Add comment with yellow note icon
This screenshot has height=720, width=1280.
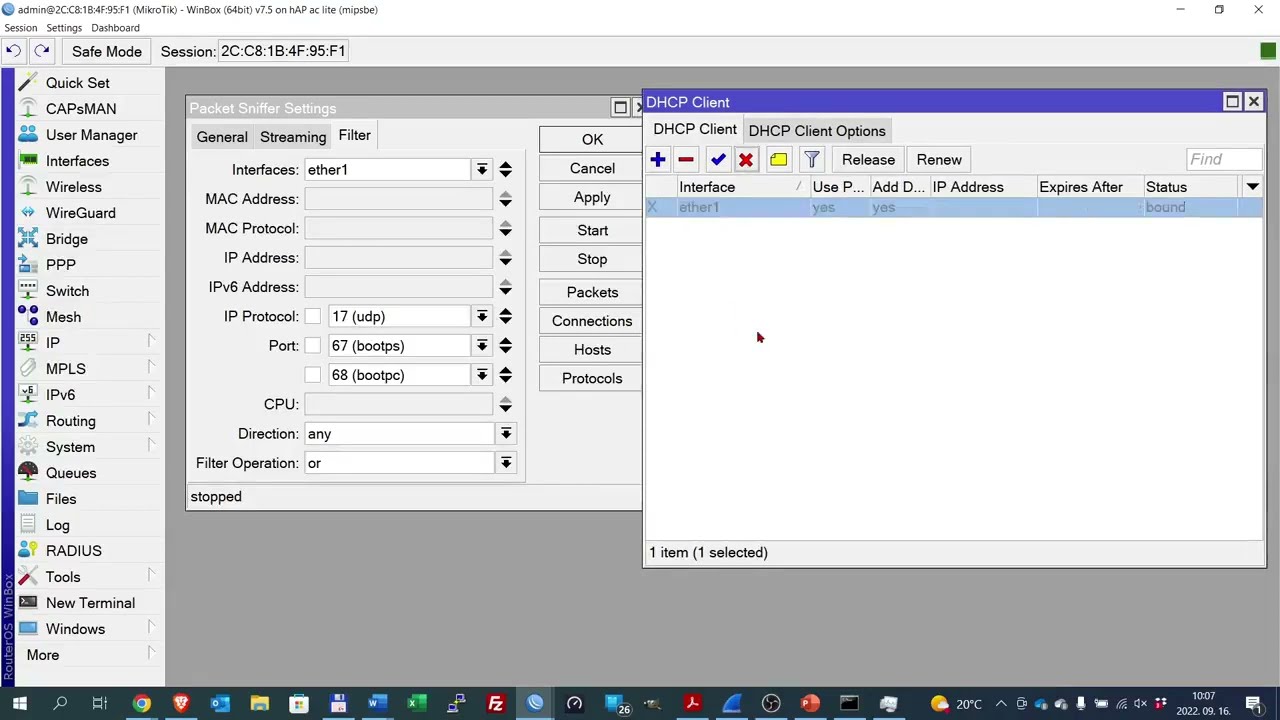tap(779, 160)
